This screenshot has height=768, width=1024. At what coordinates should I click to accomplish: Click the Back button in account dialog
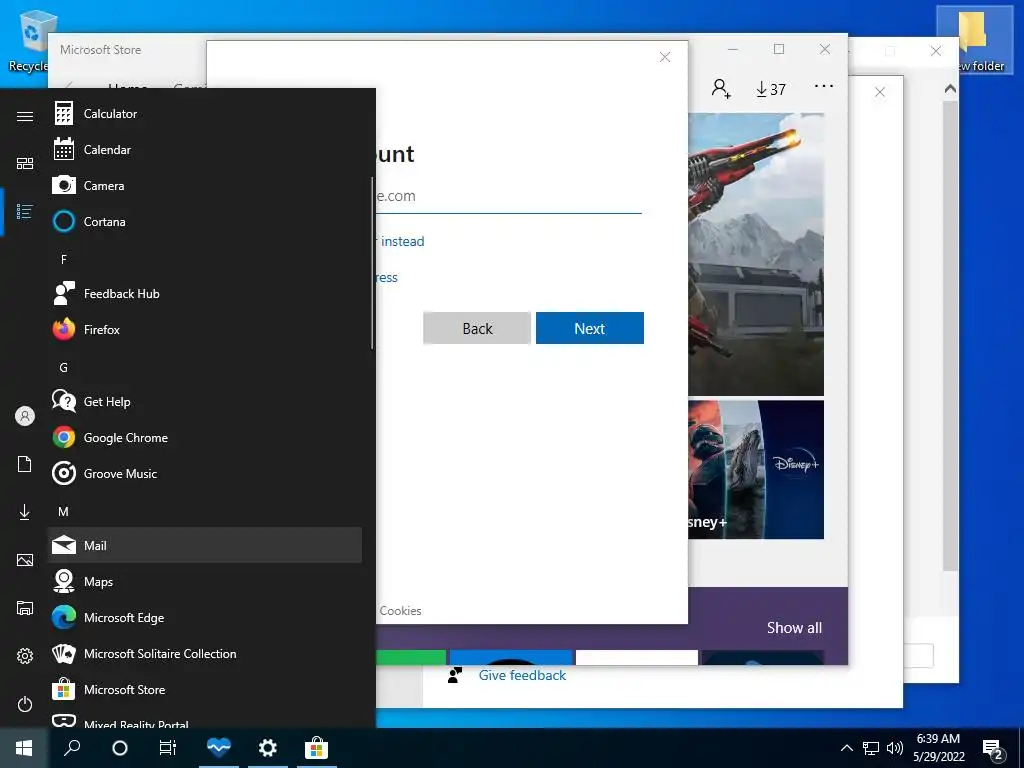[477, 328]
